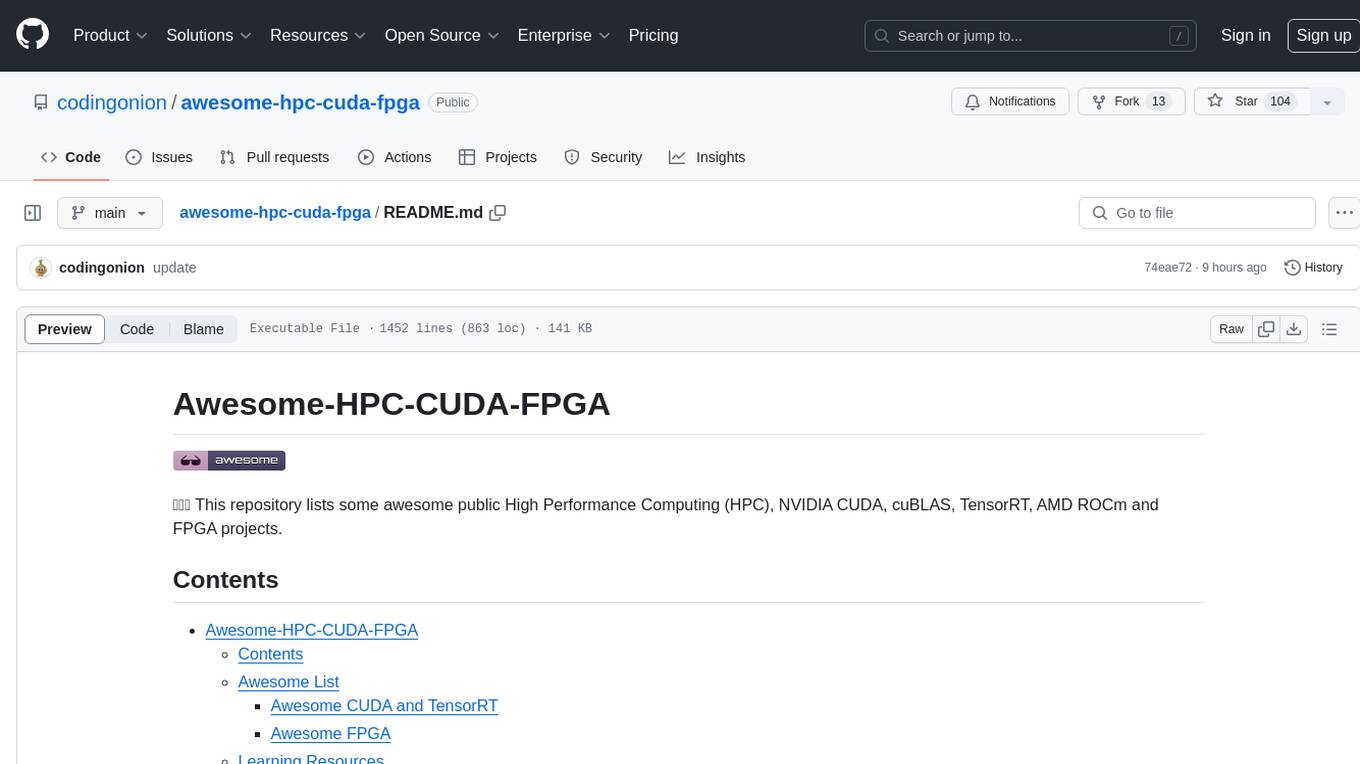The height and width of the screenshot is (764, 1360).
Task: Open the codingonion commit author link
Action: point(102,268)
